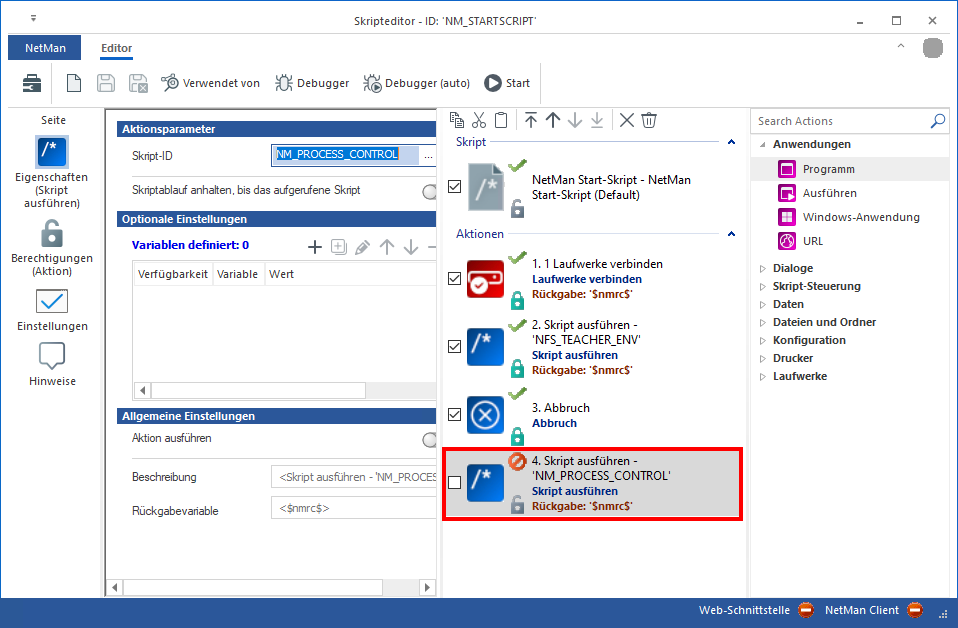
Task: Click the trash delete action icon
Action: (649, 120)
